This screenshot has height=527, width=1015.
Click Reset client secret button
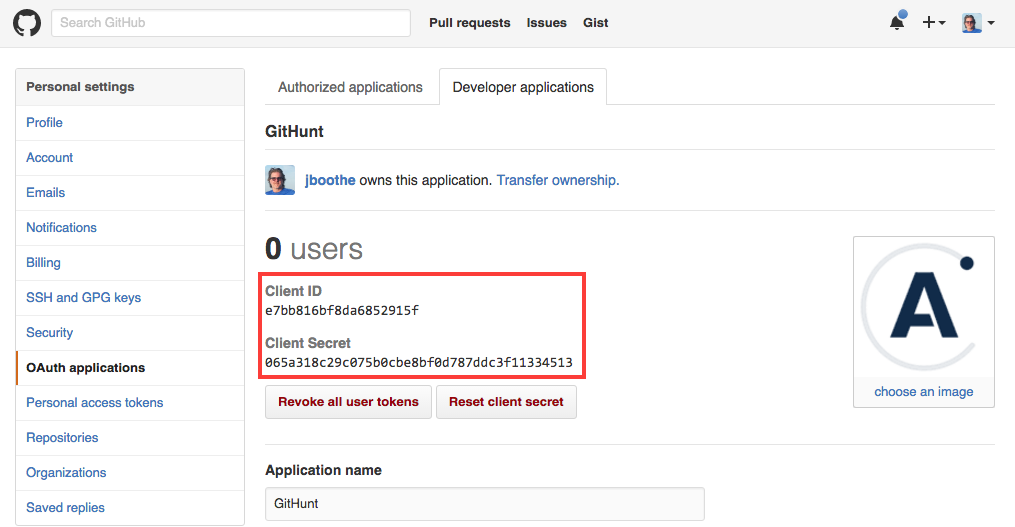506,401
